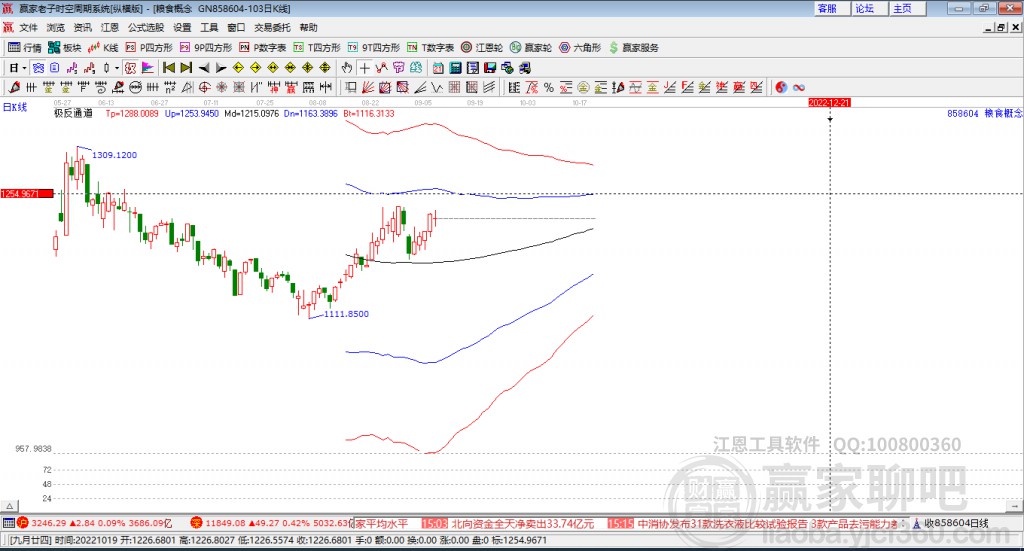Select the percent sign tool
1024x551 pixels.
(549, 87)
